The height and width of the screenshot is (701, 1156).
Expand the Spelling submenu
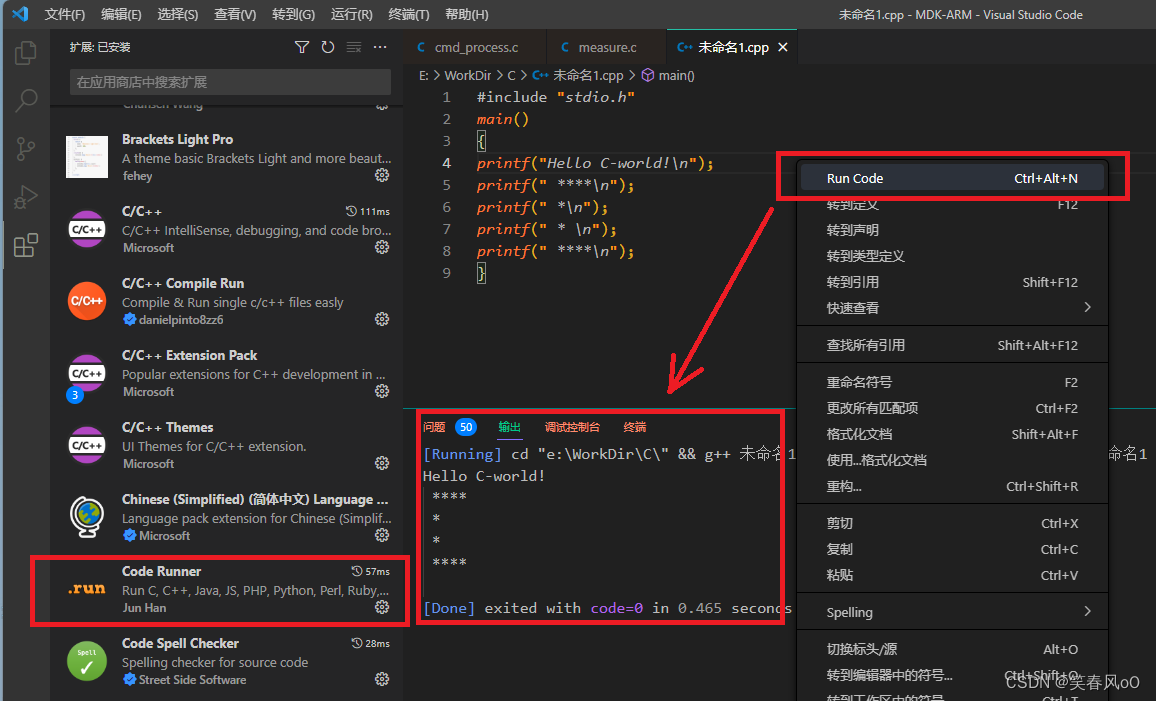click(952, 612)
